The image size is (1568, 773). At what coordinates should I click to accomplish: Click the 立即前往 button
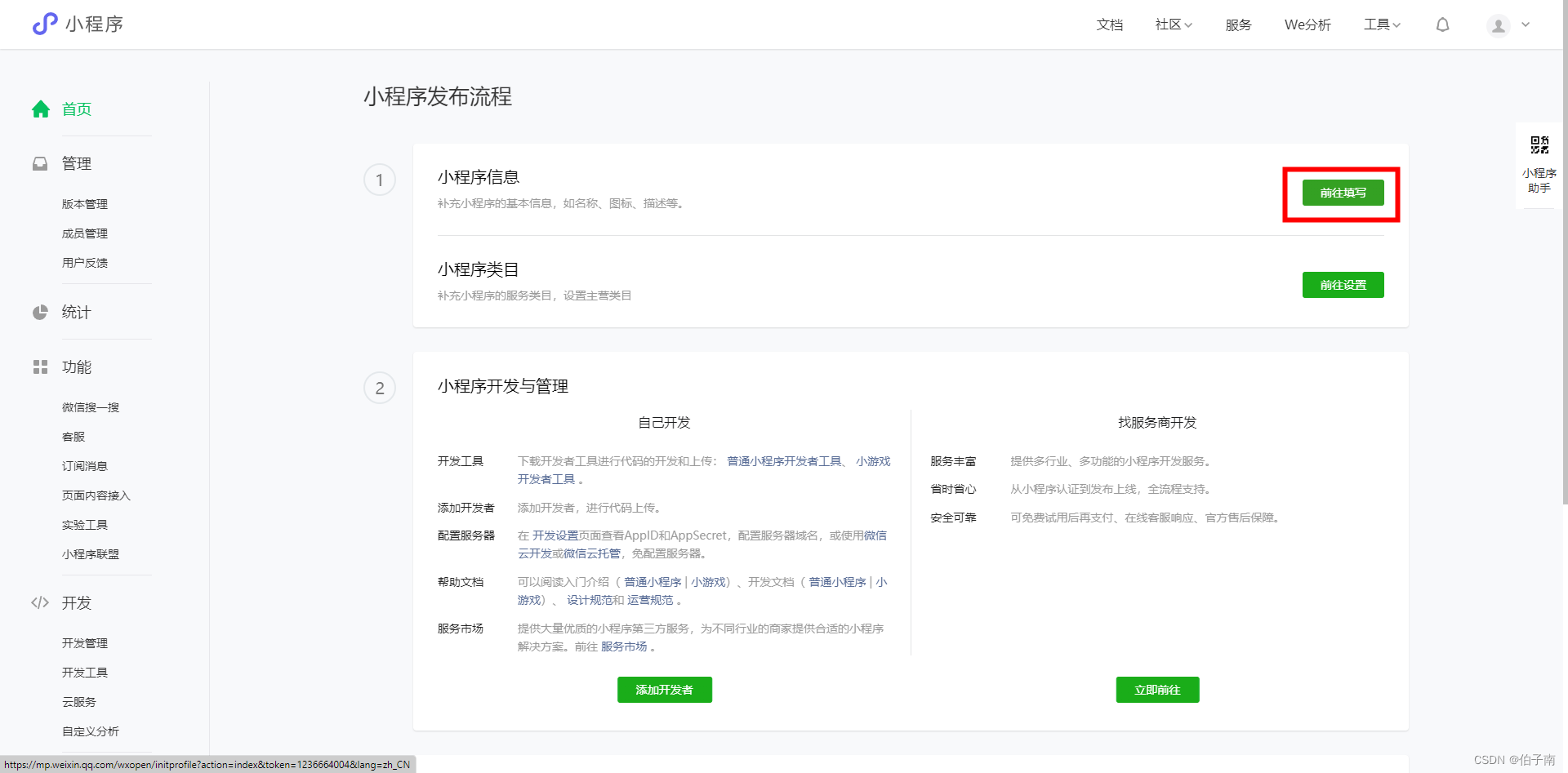tap(1156, 690)
